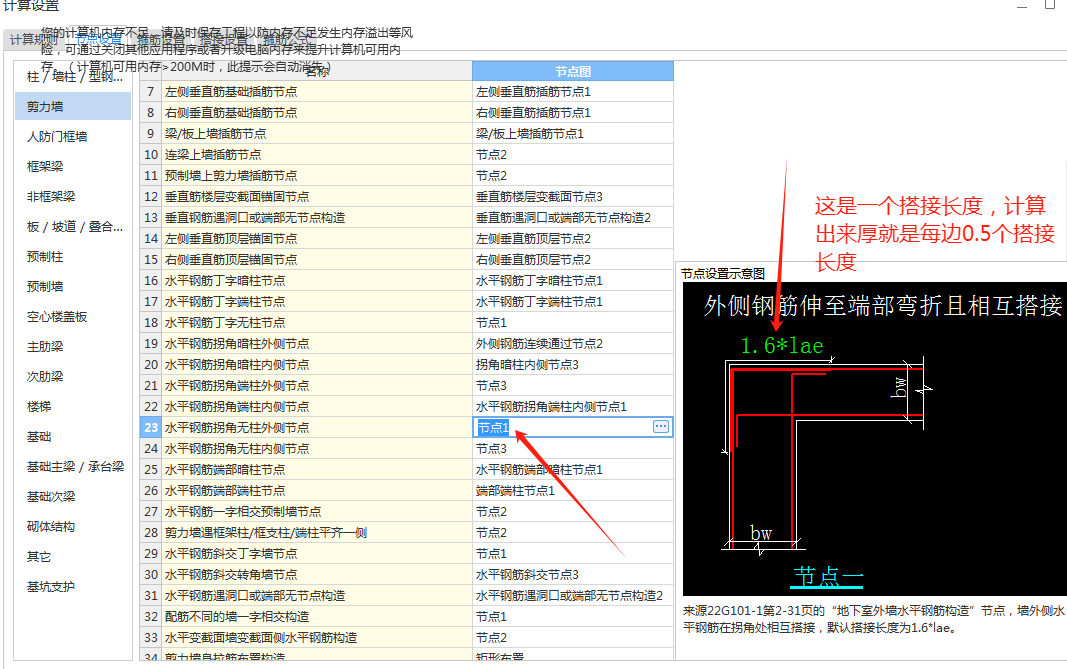Click the 节点一 link under the diagram
Viewport: 1067px width, 669px height.
pos(828,577)
